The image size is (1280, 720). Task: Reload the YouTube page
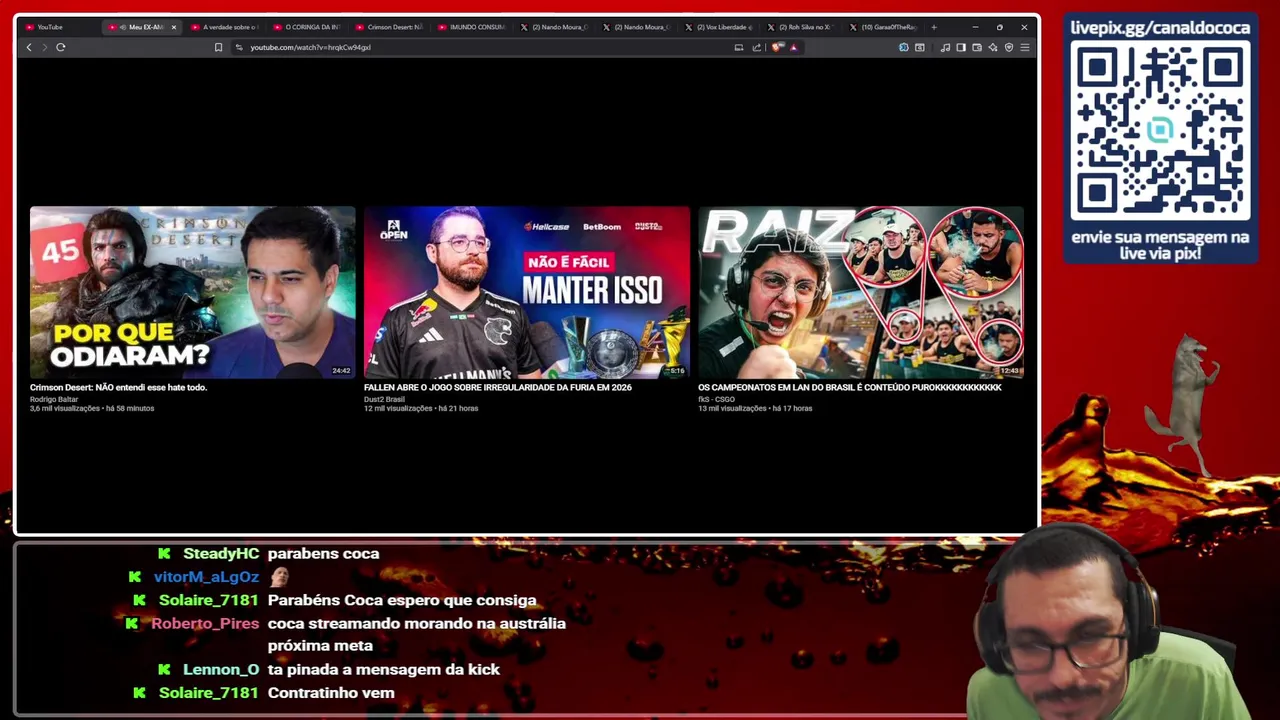click(x=61, y=47)
